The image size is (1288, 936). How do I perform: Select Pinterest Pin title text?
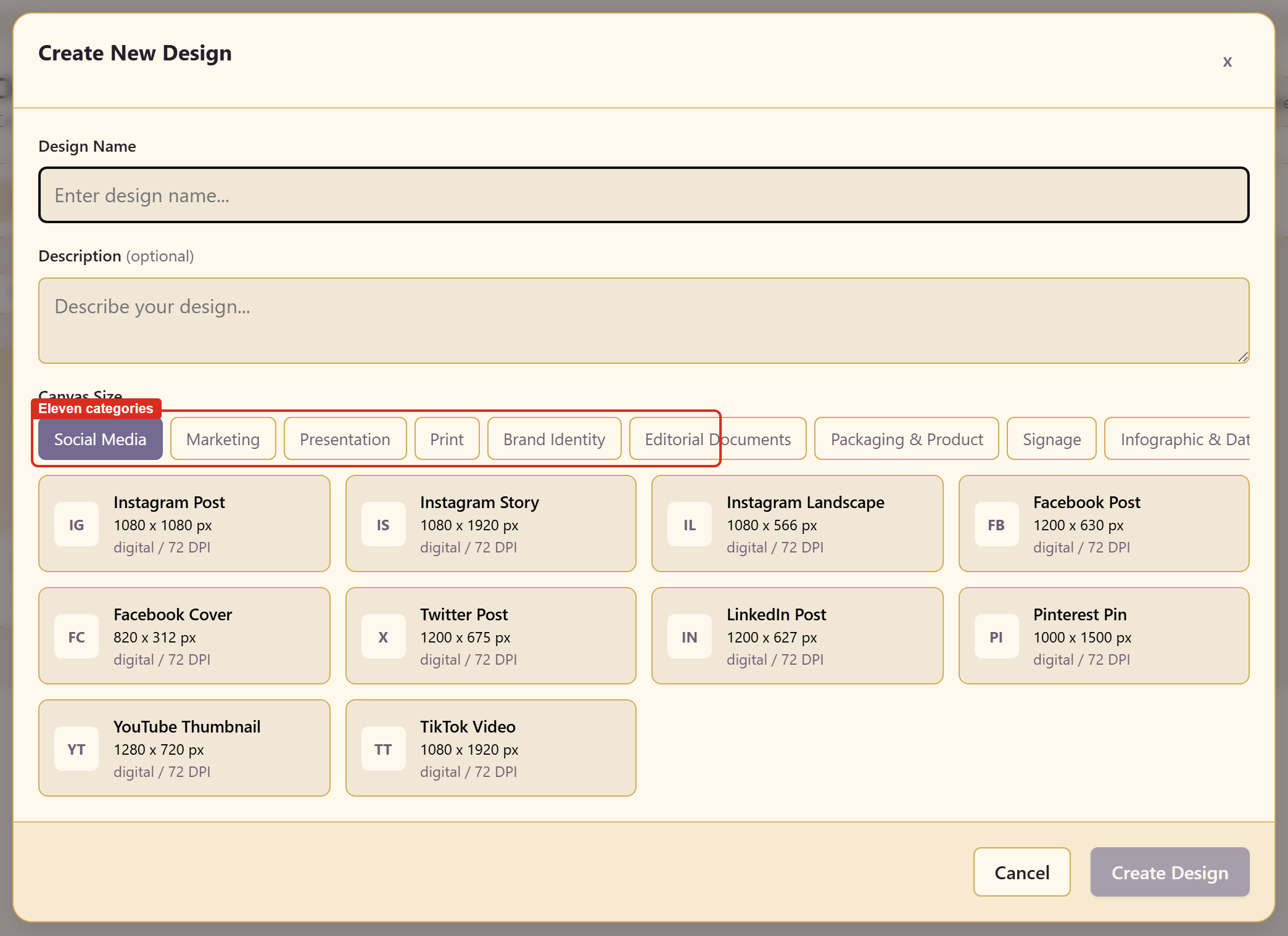[1080, 615]
